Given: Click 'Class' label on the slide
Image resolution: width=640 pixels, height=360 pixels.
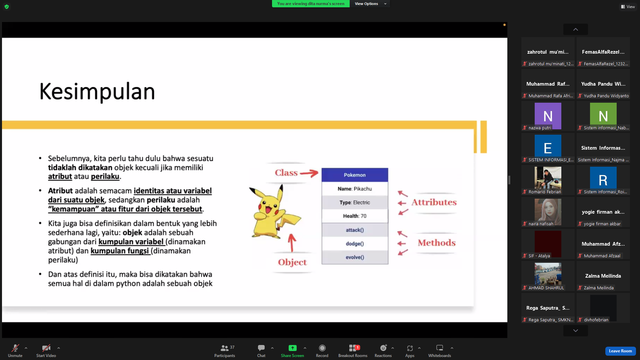Looking at the screenshot, I should 286,173.
